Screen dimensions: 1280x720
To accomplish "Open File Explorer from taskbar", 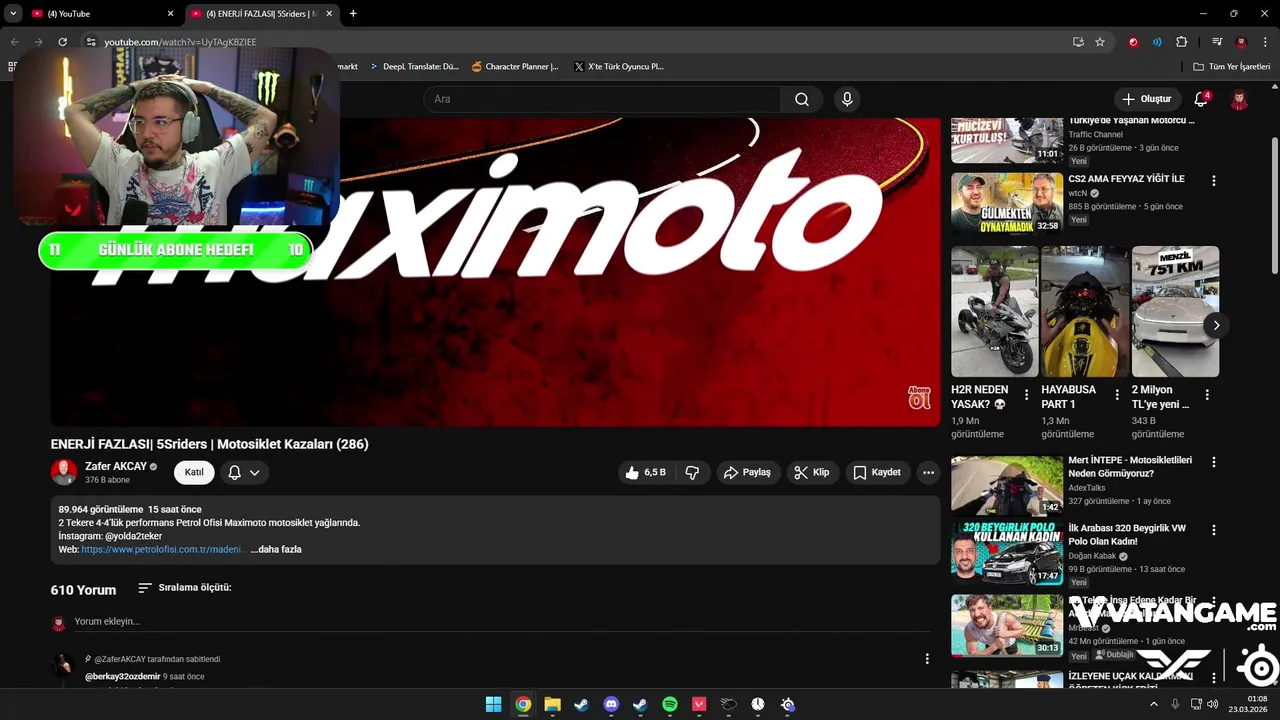I will click(x=552, y=704).
